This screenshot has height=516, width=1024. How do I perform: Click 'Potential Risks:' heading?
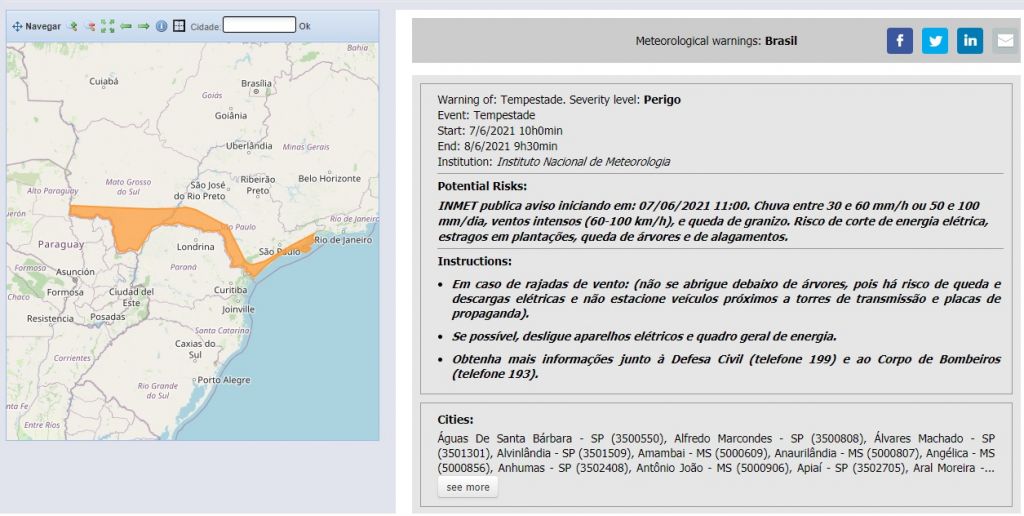(482, 186)
